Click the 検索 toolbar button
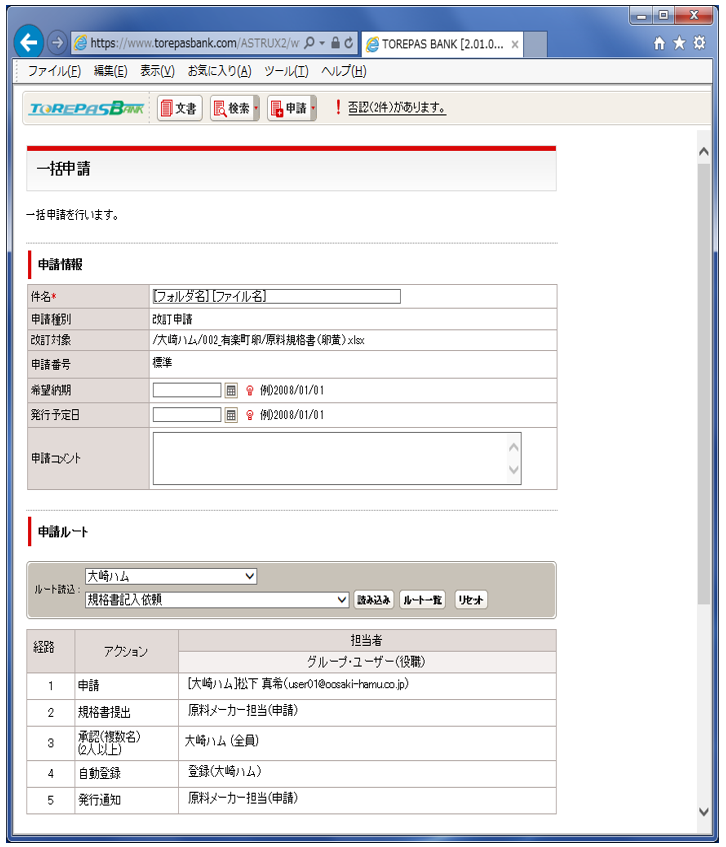This screenshot has height=847, width=726. 234,108
